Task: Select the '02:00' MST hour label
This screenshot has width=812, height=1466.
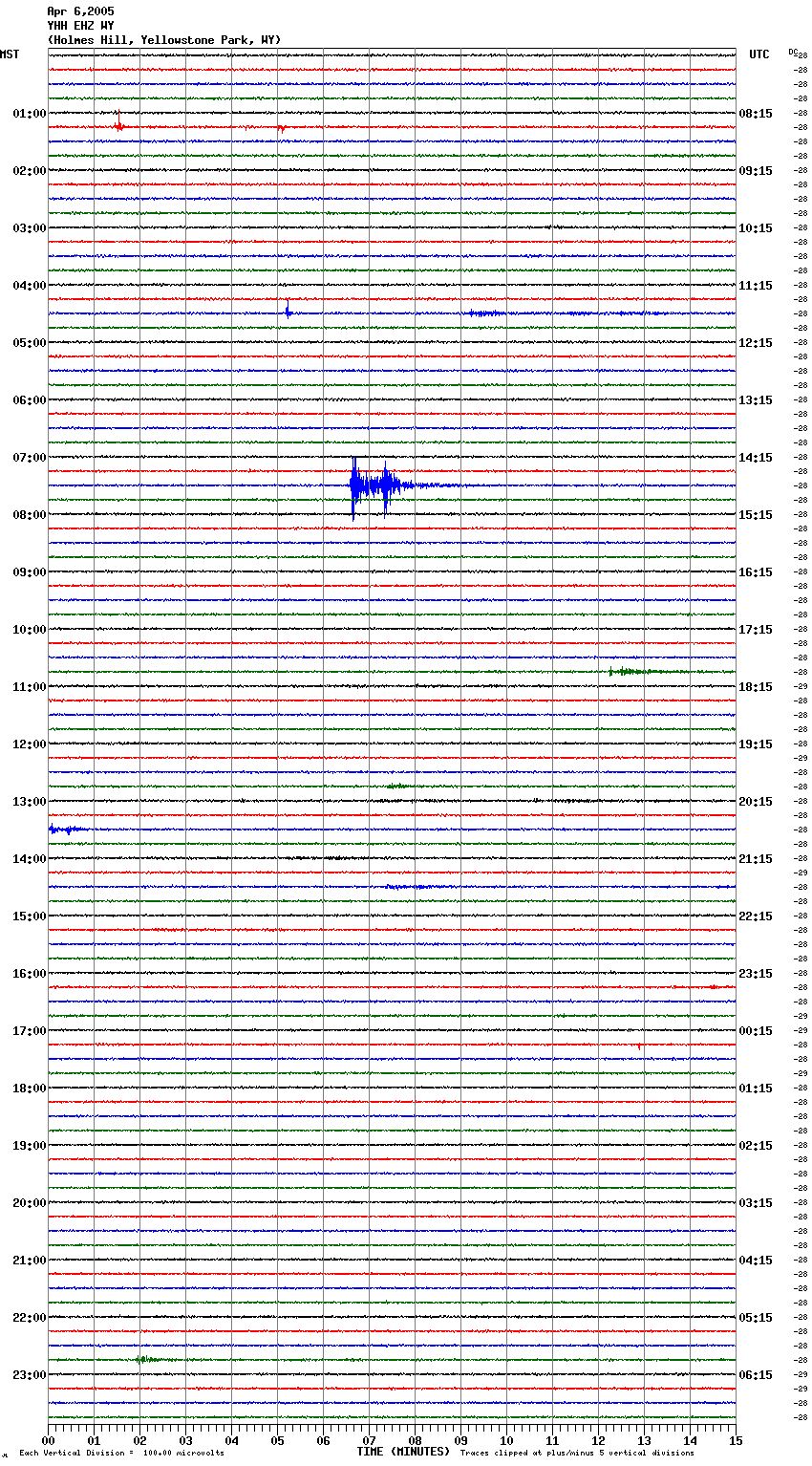Action: 30,171
